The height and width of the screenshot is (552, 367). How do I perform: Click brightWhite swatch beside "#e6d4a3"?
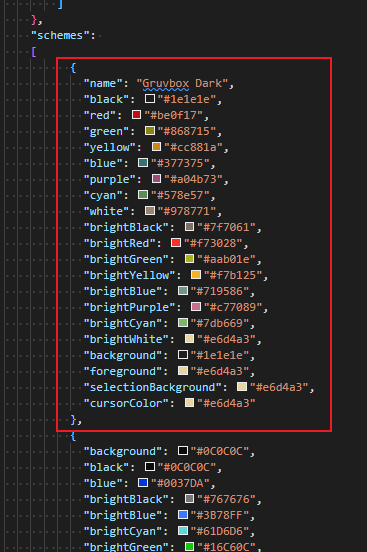click(189, 339)
